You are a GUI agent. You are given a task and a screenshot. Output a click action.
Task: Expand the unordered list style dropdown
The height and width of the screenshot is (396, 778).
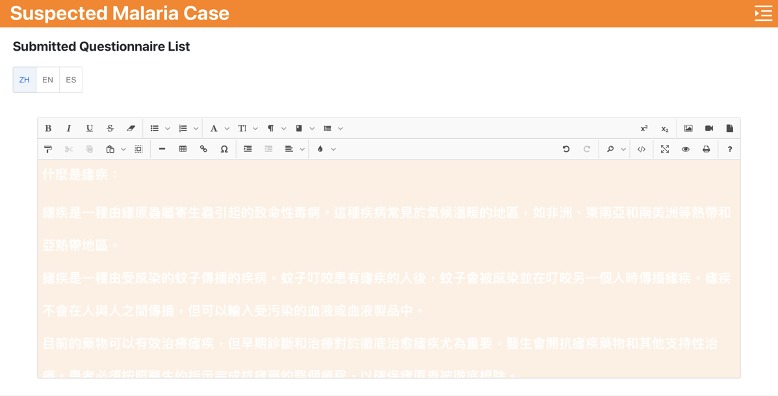click(167, 128)
